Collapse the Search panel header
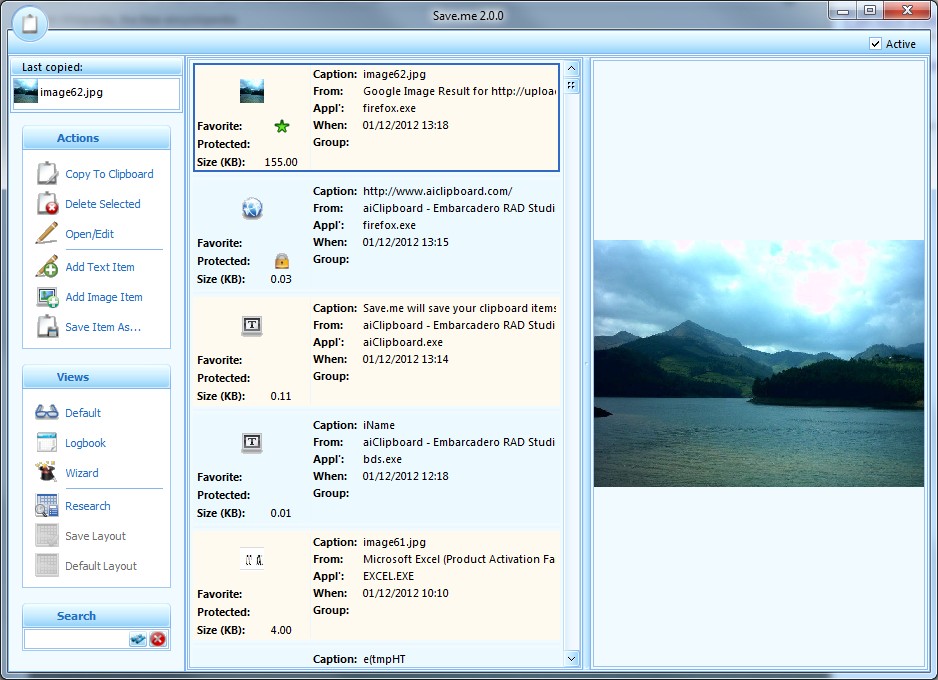 (x=96, y=616)
